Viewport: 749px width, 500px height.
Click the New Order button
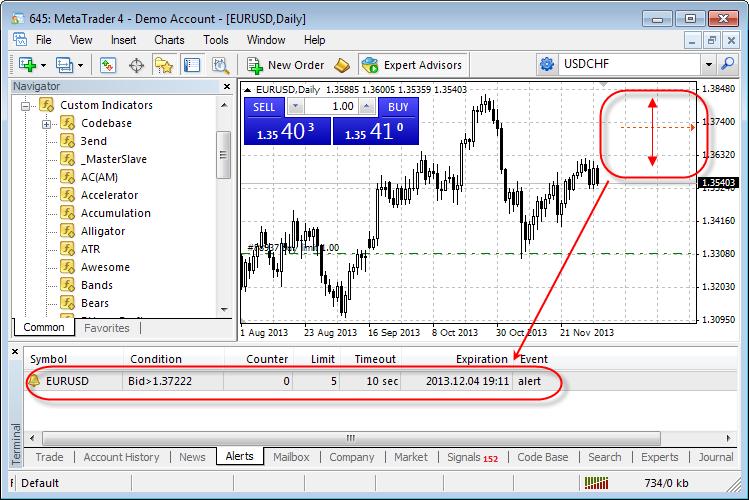[x=286, y=65]
